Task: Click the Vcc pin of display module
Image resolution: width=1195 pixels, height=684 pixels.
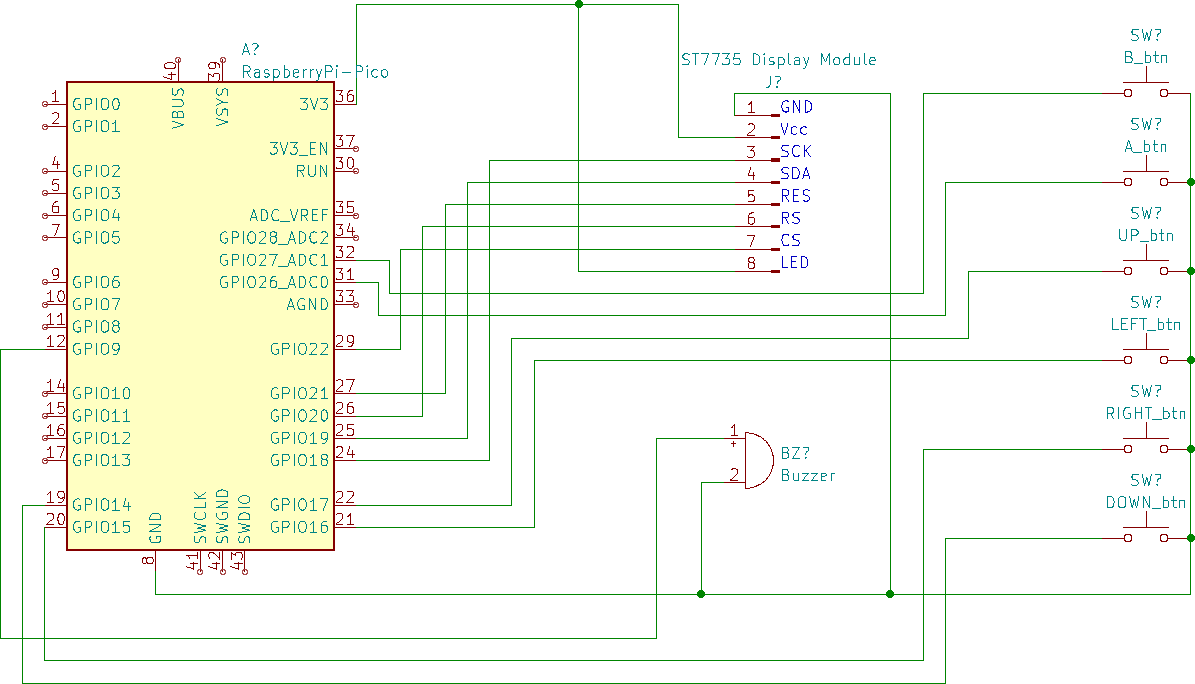Action: click(794, 130)
